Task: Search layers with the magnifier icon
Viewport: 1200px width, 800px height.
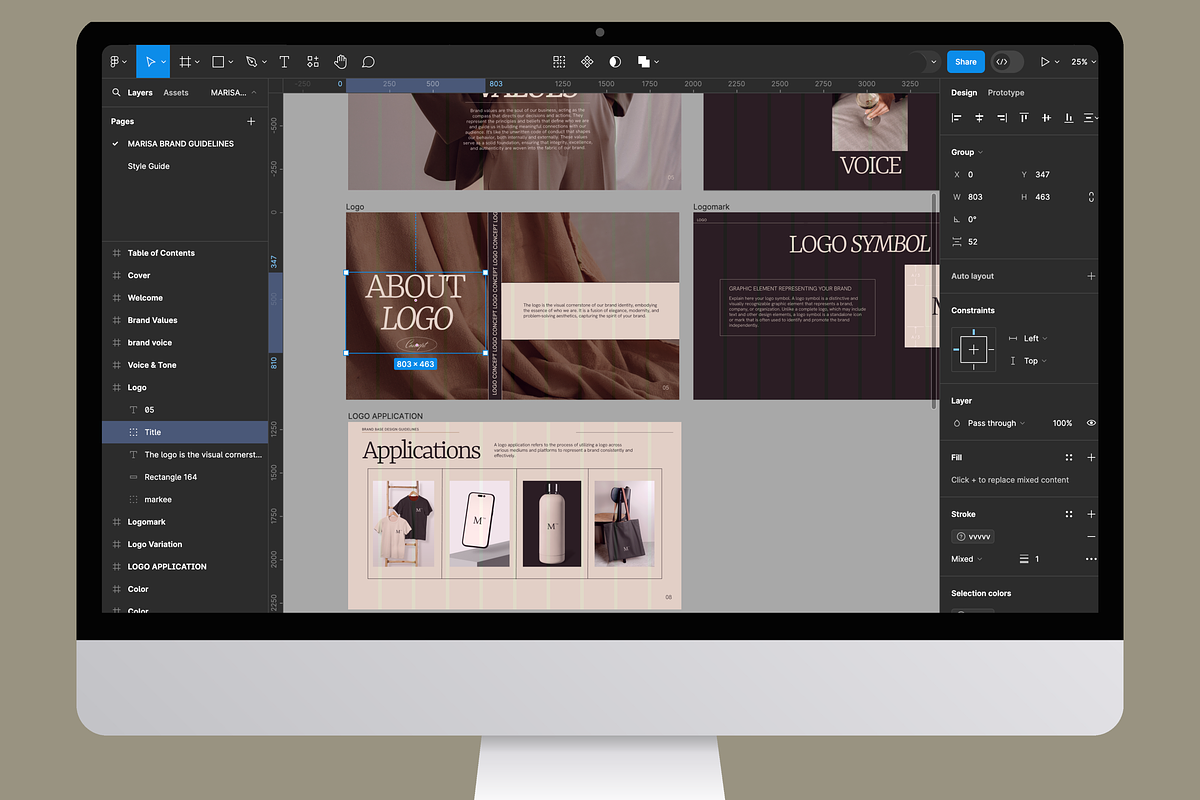Action: pyautogui.click(x=116, y=93)
